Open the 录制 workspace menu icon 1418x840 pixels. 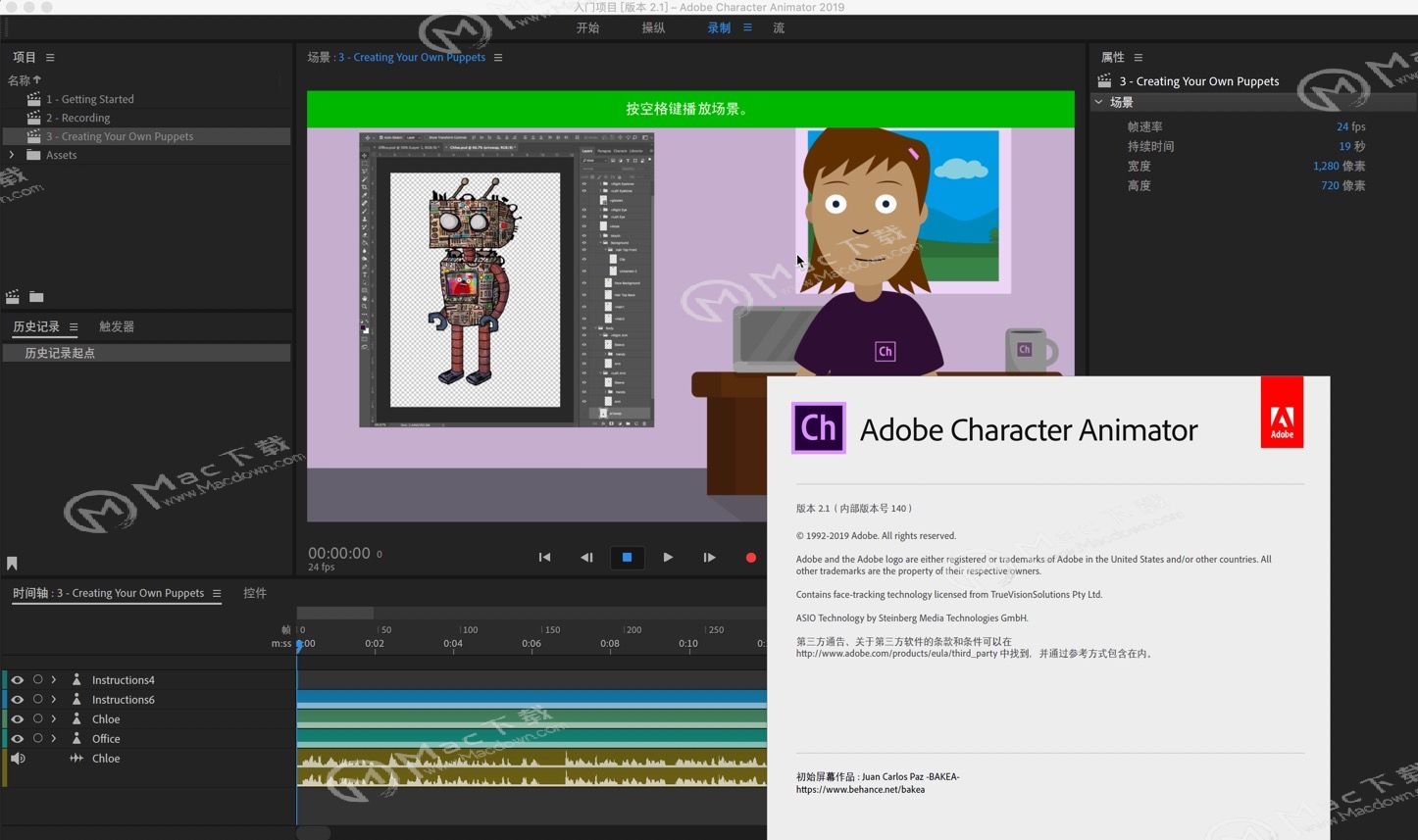pos(747,27)
